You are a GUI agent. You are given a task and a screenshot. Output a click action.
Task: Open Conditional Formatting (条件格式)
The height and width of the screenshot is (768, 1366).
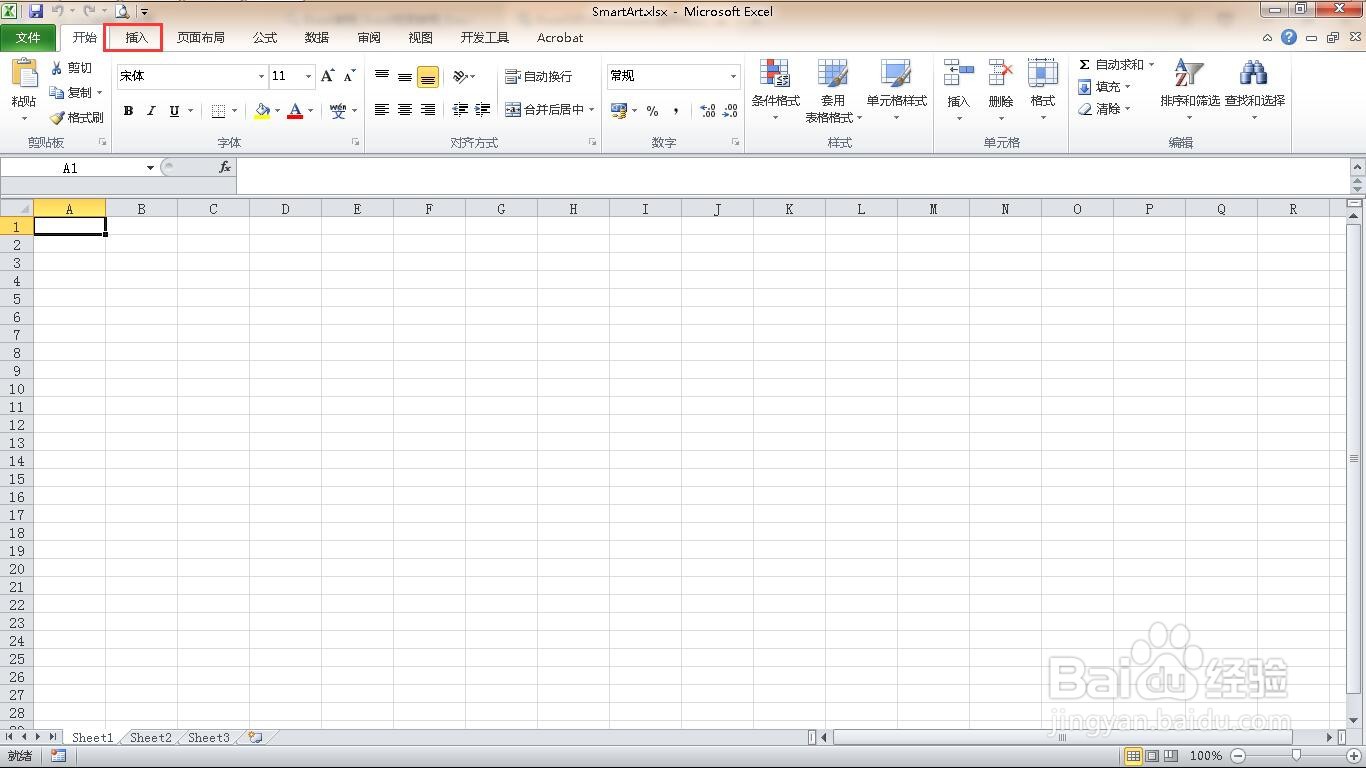pos(775,89)
